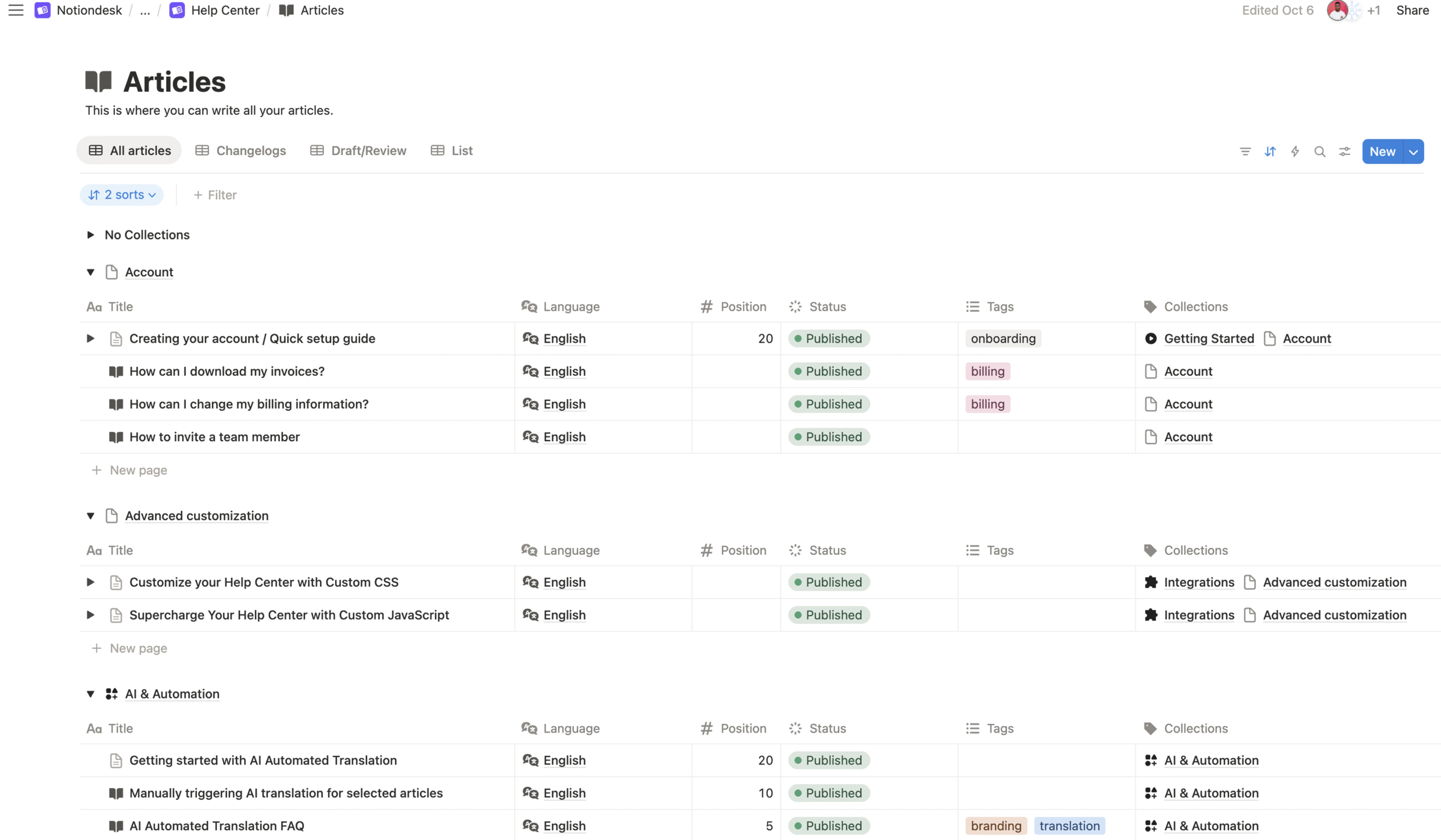The height and width of the screenshot is (840, 1441).
Task: Click the user avatar in top bar
Action: click(1337, 10)
